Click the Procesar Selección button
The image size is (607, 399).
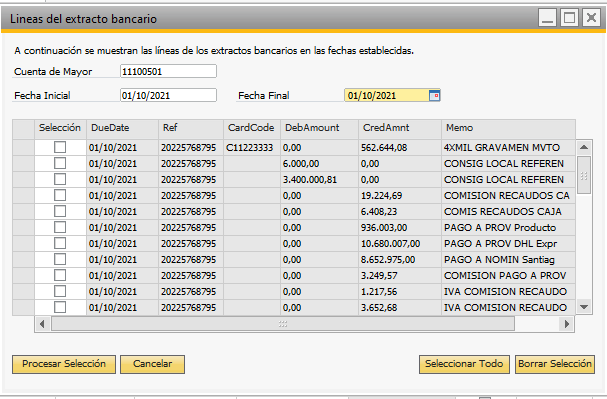coord(64,364)
